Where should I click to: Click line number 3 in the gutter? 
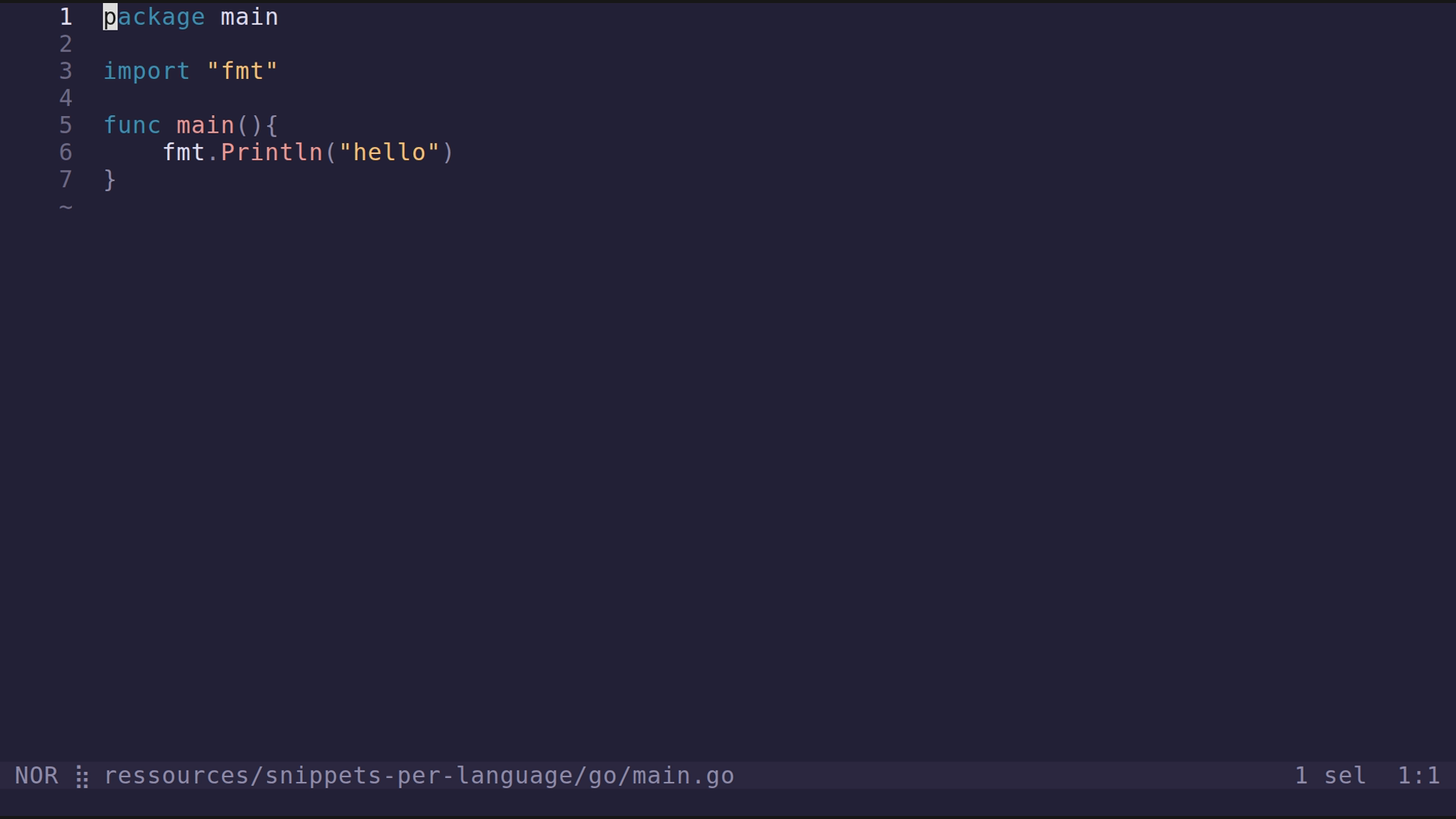pos(66,71)
